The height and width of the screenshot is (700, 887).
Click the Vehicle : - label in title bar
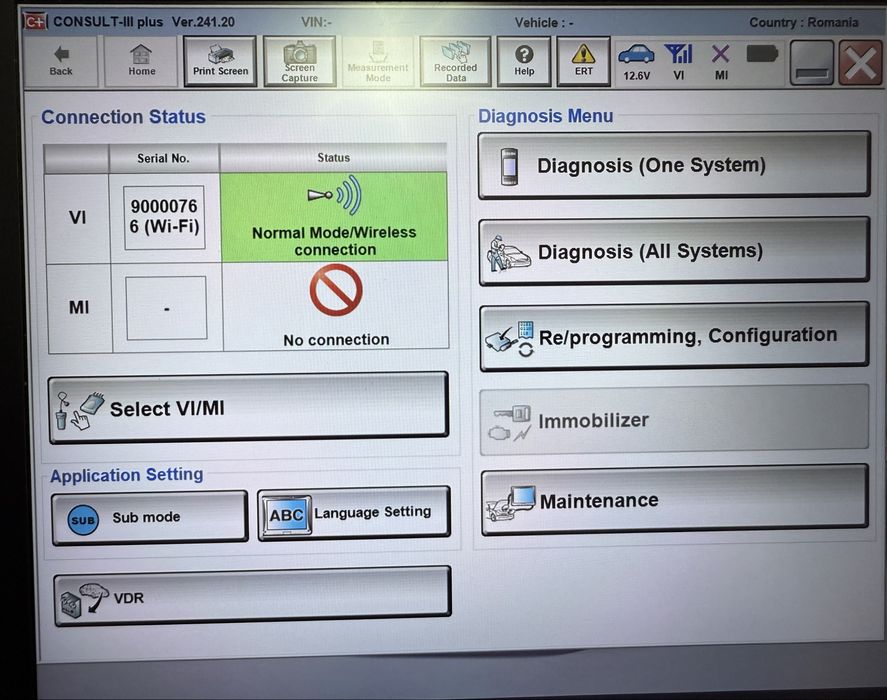coord(544,23)
